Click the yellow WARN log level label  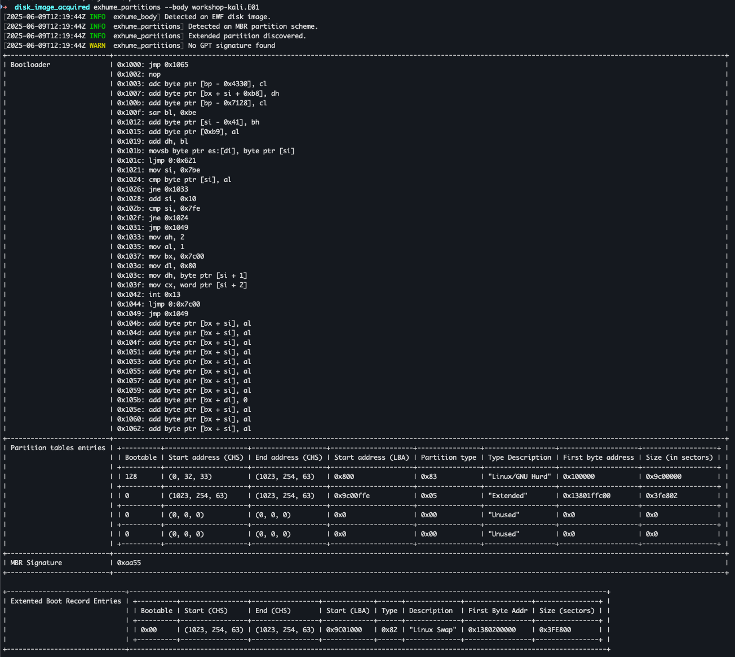(98, 45)
